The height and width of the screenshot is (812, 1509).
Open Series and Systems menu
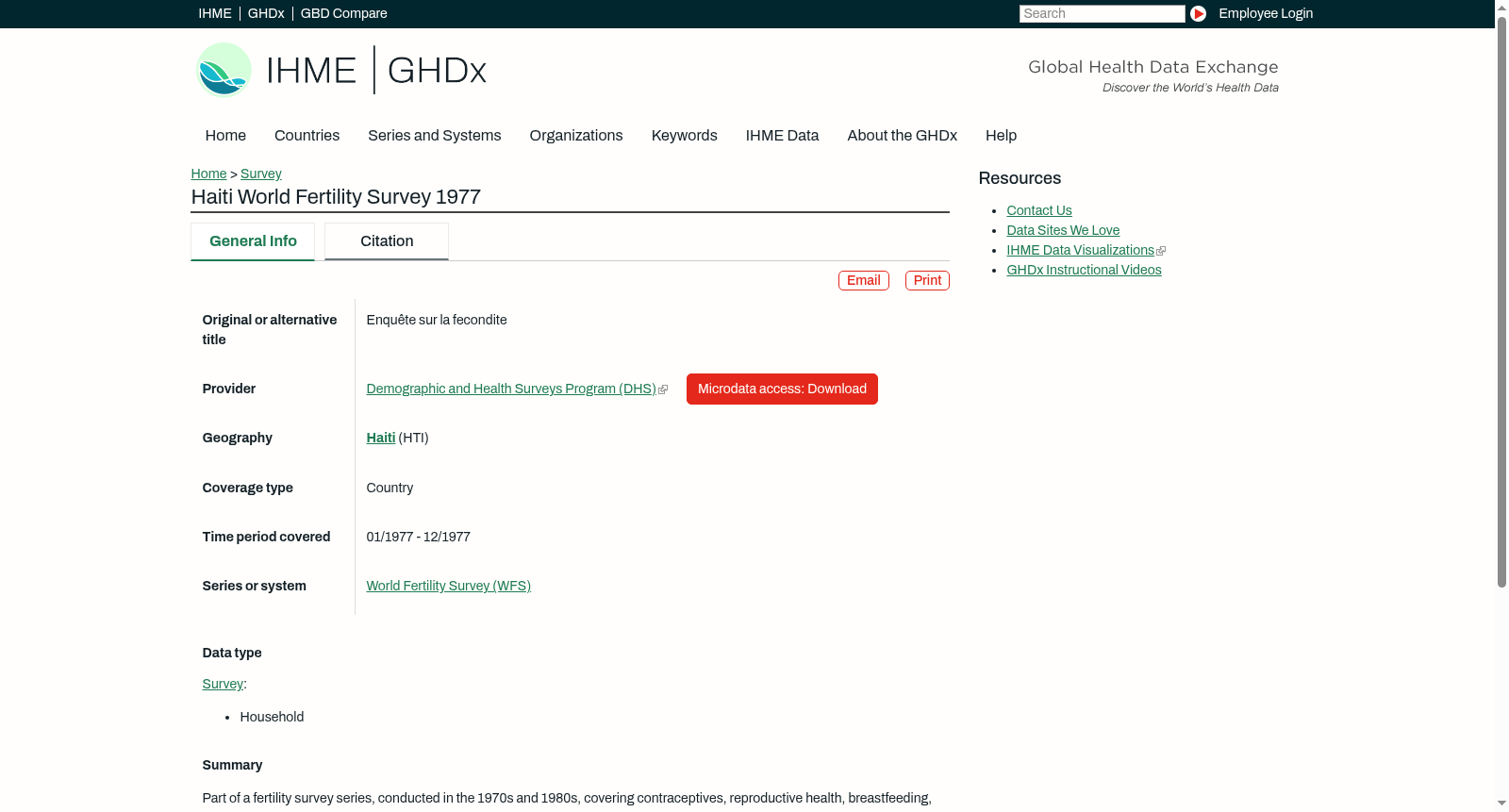point(434,136)
